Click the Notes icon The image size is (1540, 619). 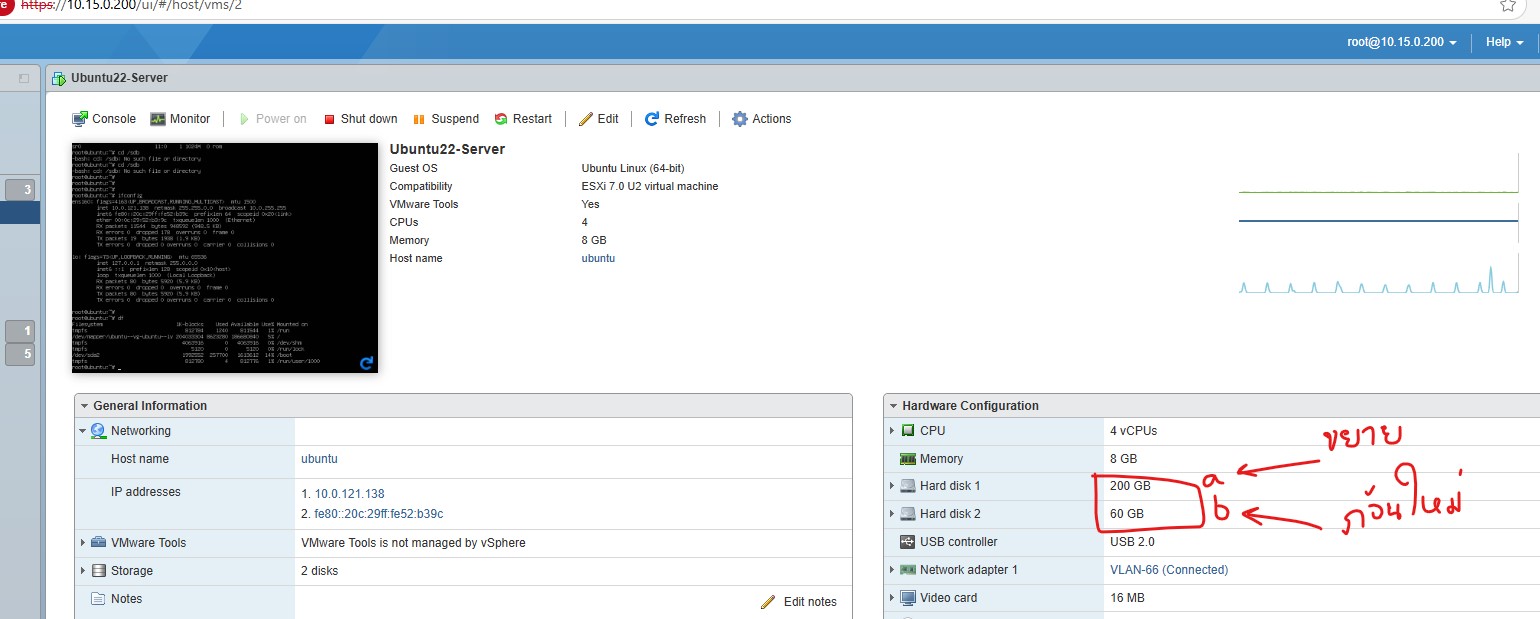[98, 599]
